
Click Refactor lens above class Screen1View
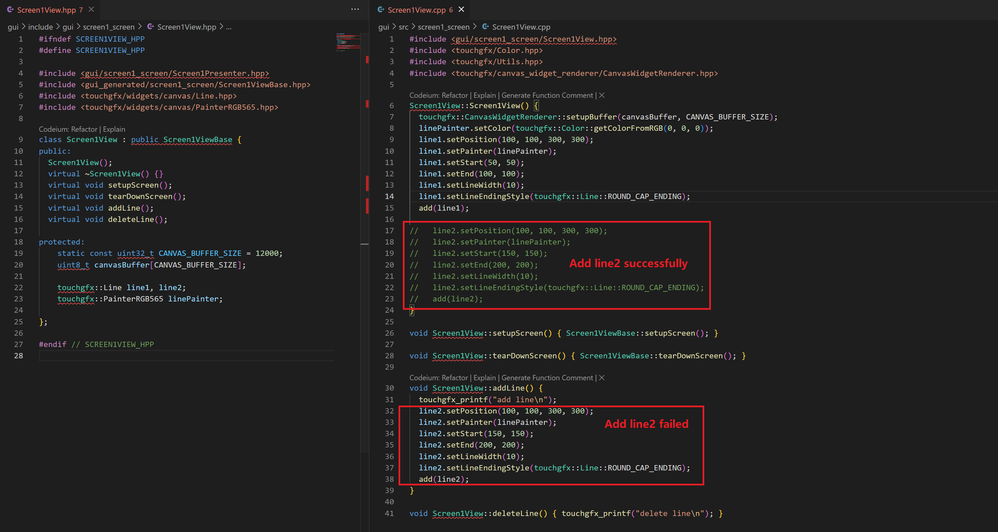(84, 129)
